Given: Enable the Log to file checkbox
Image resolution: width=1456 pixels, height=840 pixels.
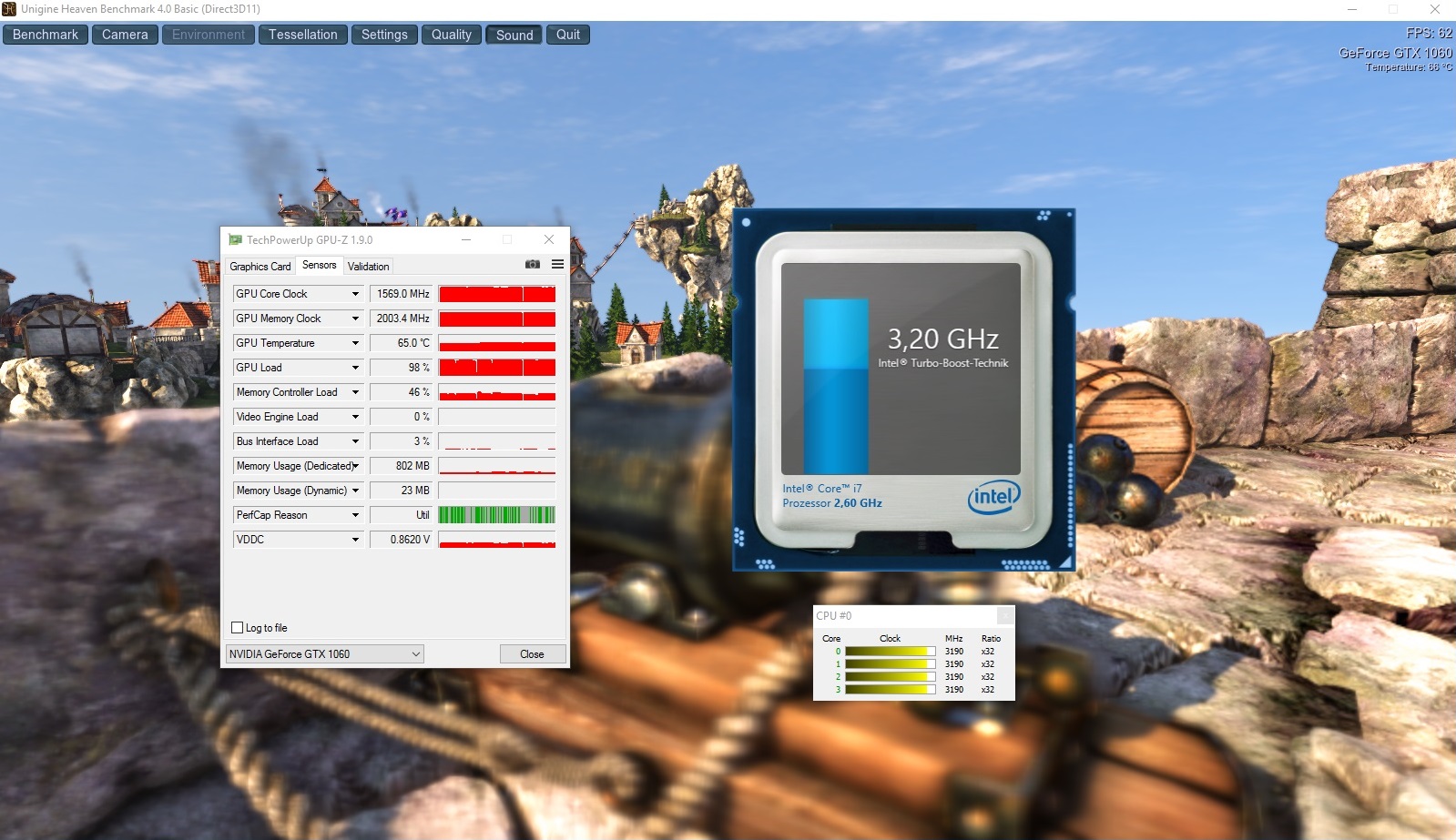Looking at the screenshot, I should pos(238,628).
